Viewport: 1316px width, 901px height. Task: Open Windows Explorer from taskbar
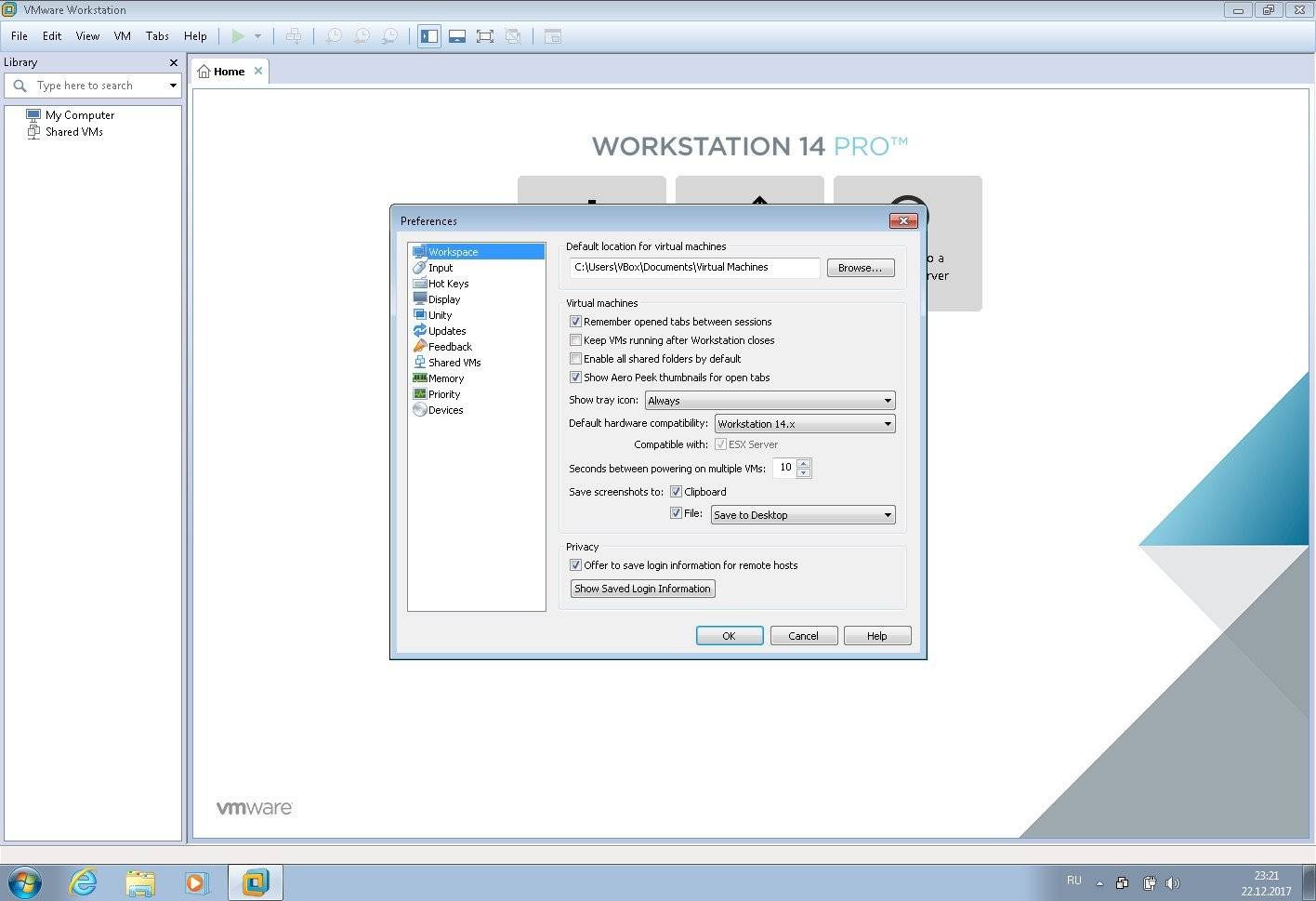[x=139, y=882]
